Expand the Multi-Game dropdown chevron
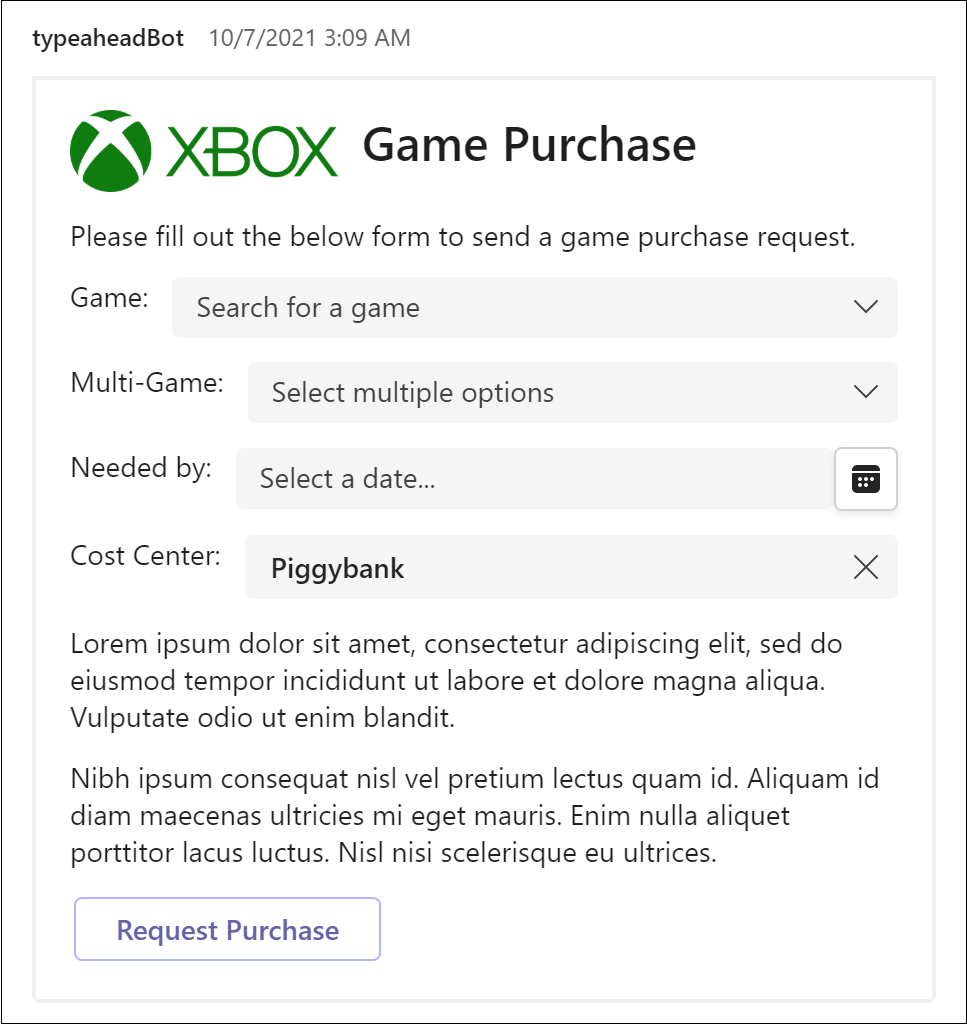The height and width of the screenshot is (1036, 967). click(865, 392)
